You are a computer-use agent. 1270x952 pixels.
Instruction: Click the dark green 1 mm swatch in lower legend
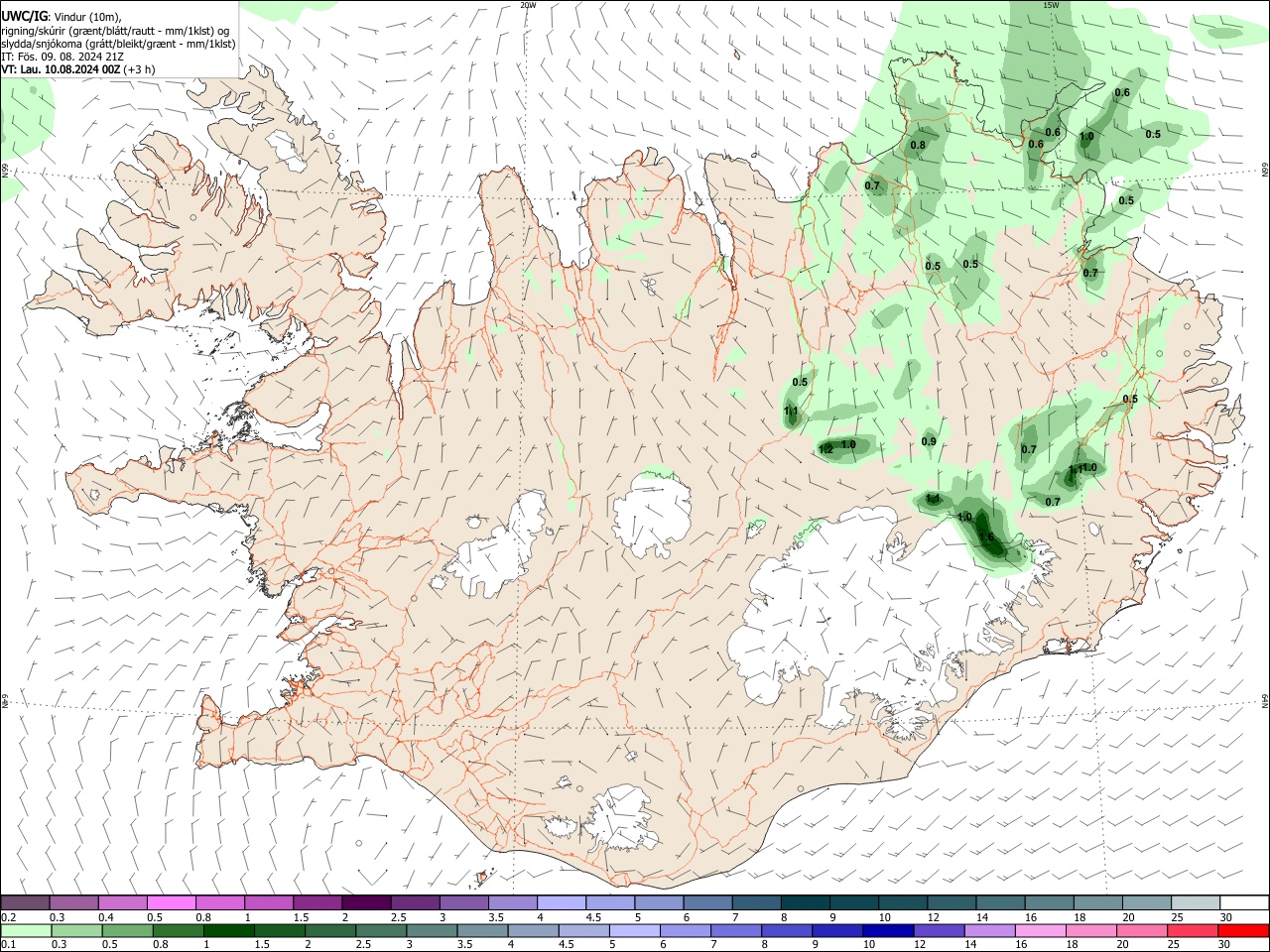230,930
